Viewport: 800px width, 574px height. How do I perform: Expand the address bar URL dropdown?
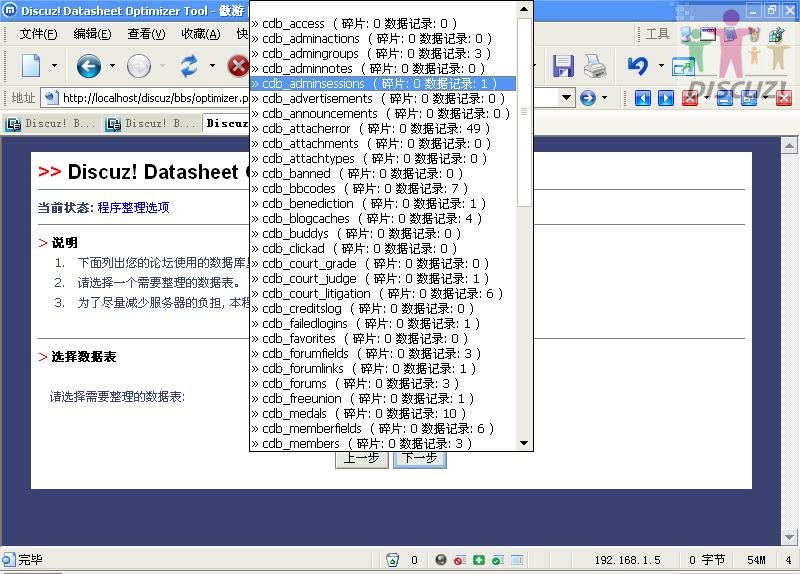tap(566, 97)
